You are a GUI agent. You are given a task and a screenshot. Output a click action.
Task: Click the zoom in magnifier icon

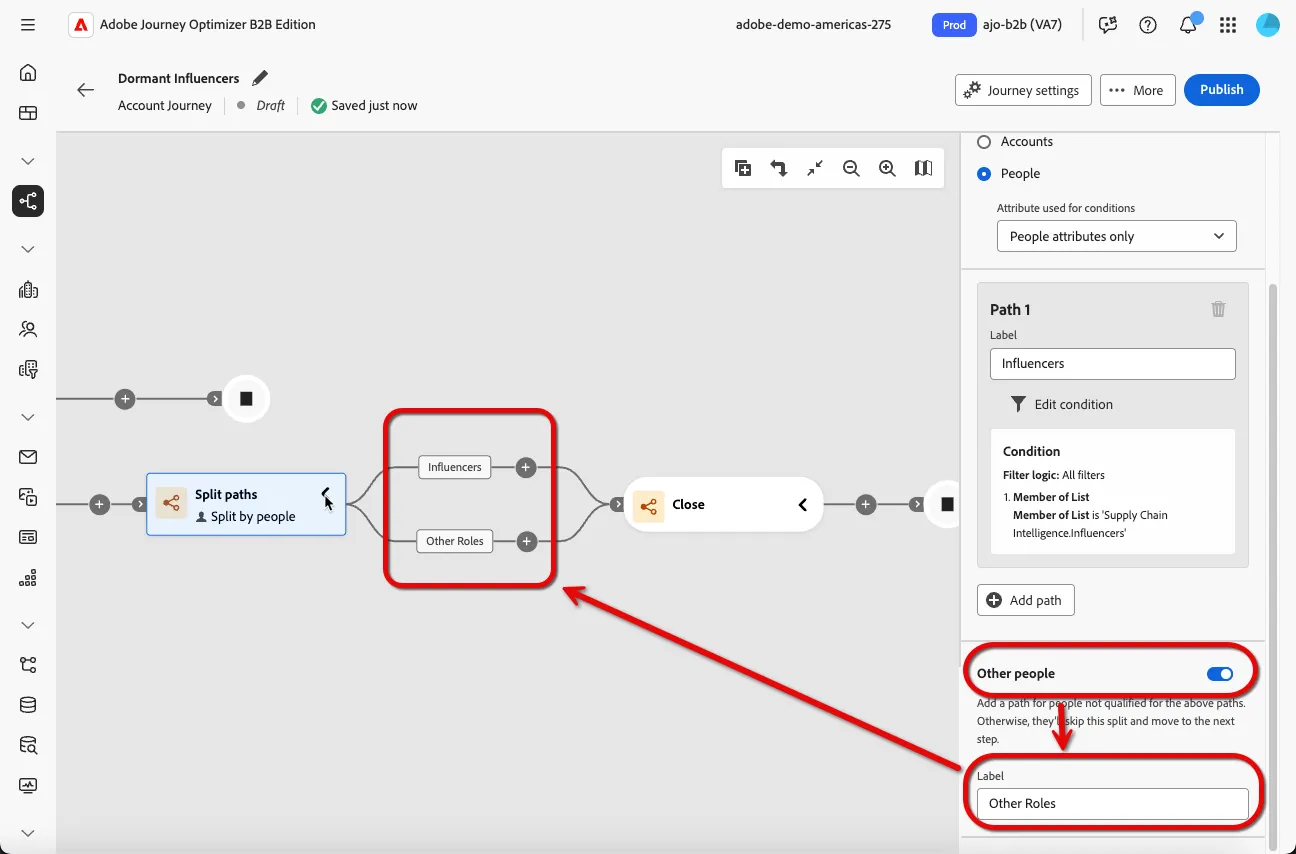click(x=887, y=168)
